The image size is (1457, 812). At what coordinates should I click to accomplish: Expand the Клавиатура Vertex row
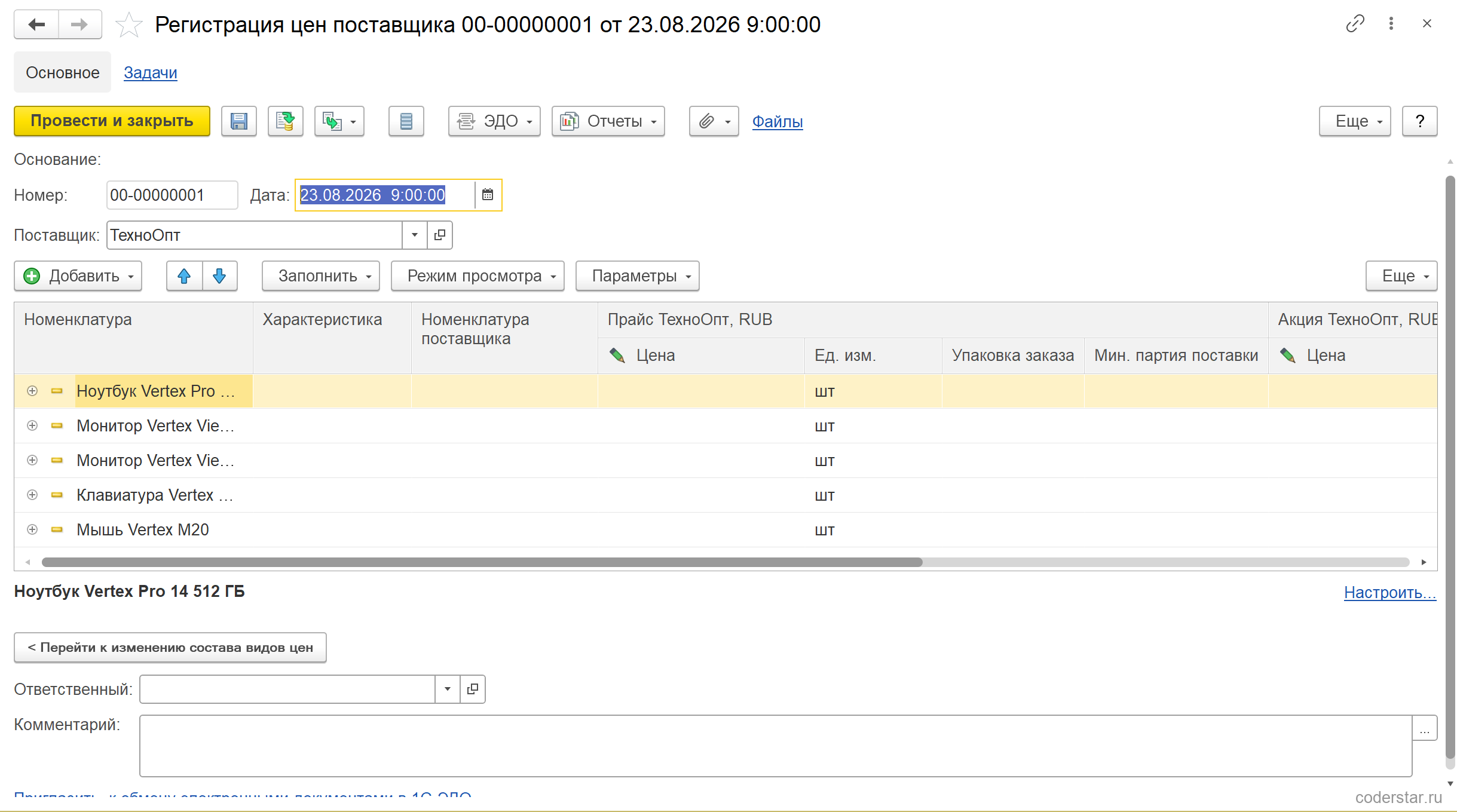[x=32, y=495]
